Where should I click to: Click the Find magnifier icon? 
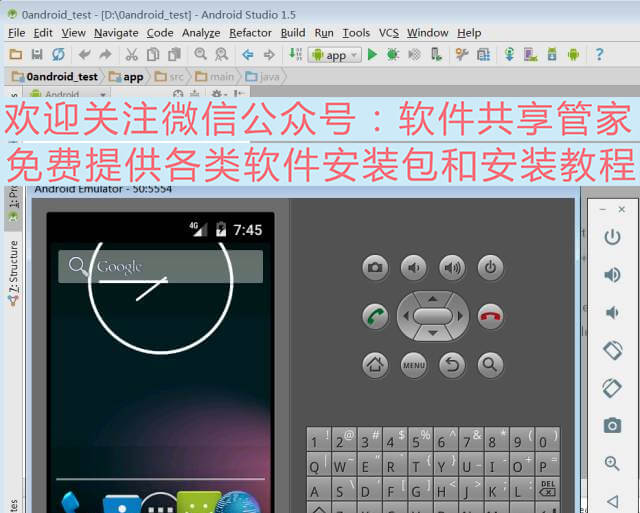[x=200, y=54]
